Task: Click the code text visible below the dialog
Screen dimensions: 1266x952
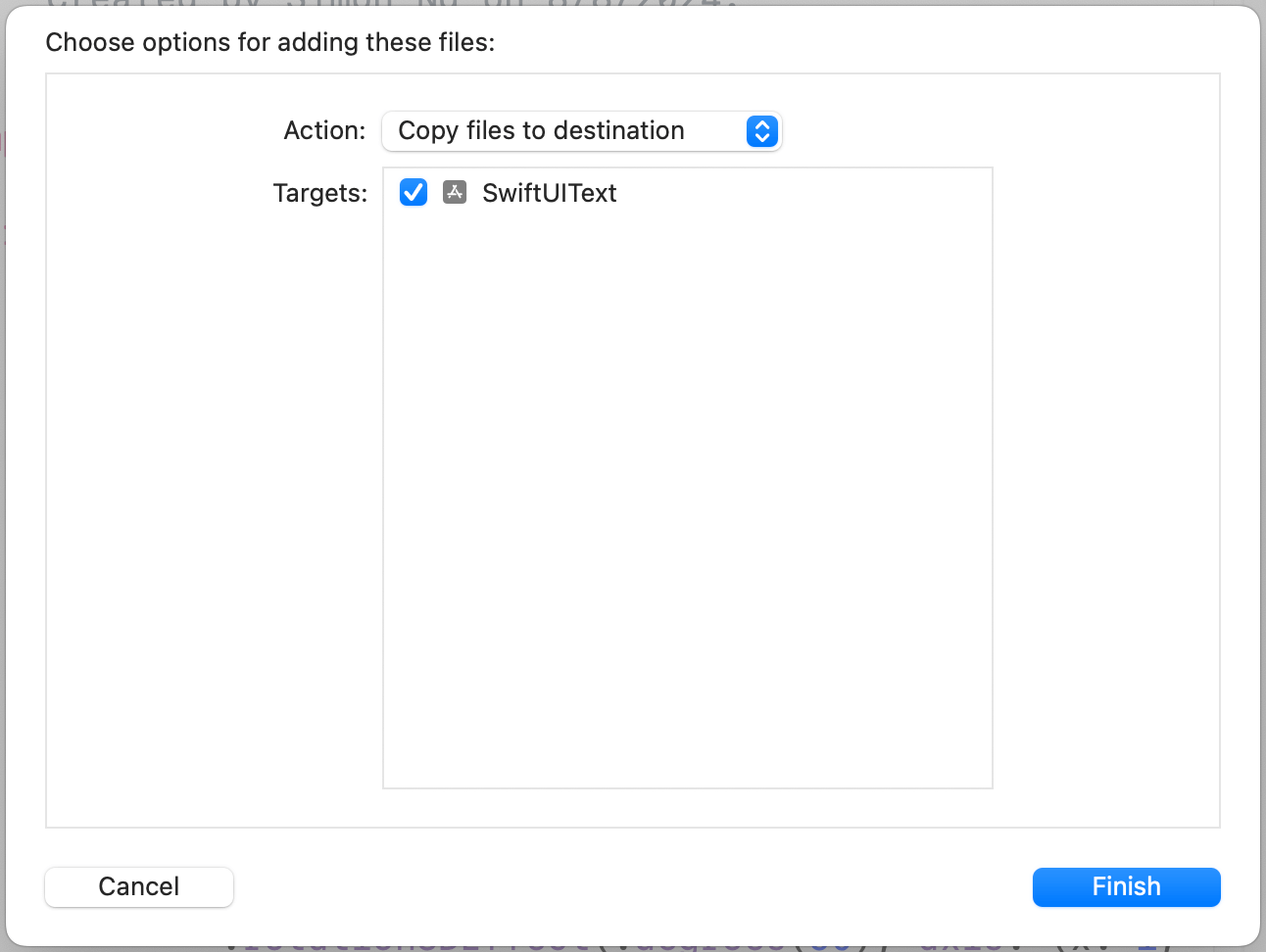Action: (686, 944)
